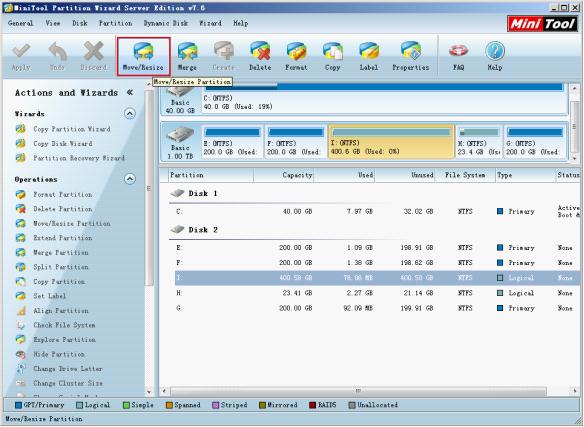
Task: Collapse the Actions and Wizards panel
Action: tap(130, 92)
